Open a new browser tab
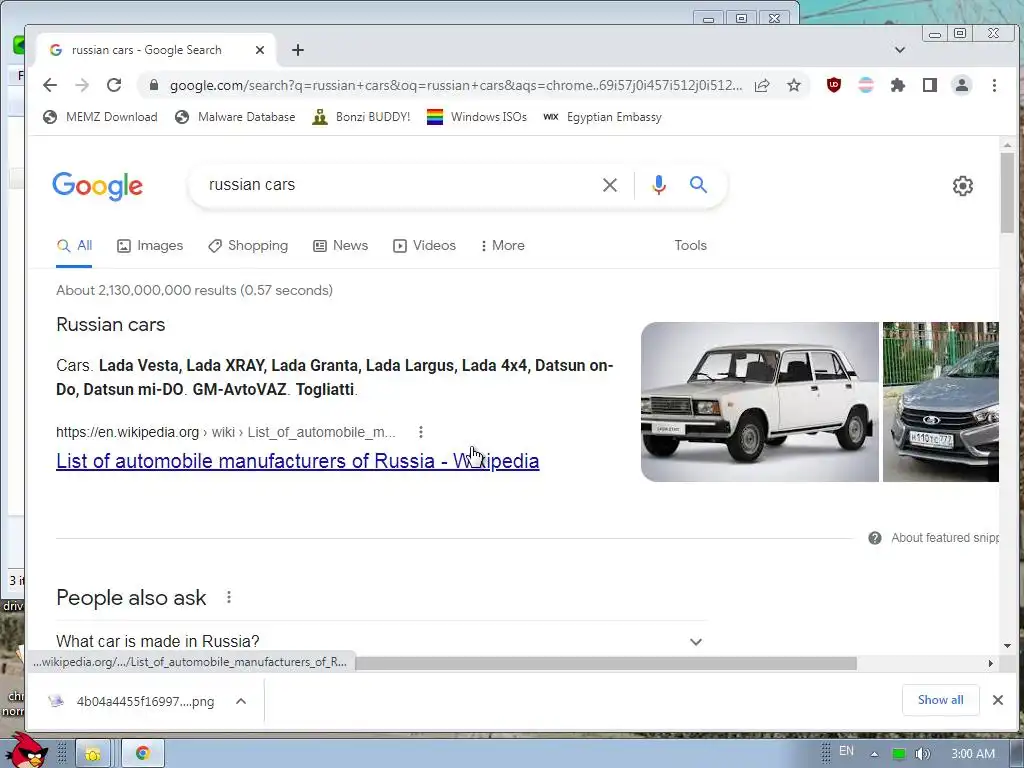1024x768 pixels. pyautogui.click(x=298, y=50)
